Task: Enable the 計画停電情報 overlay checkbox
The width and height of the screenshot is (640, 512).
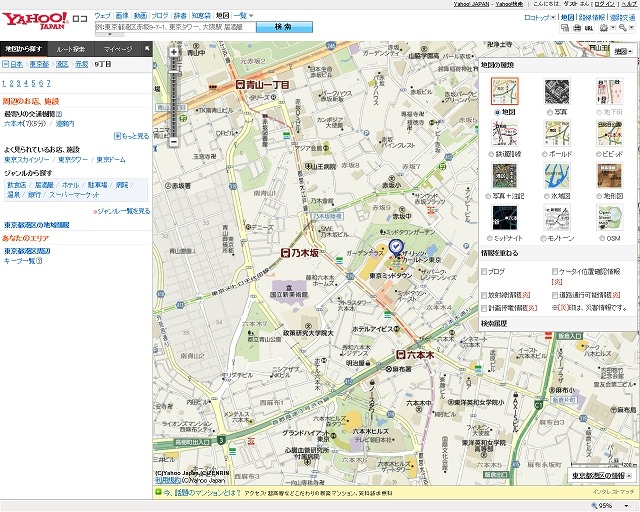Action: [484, 307]
